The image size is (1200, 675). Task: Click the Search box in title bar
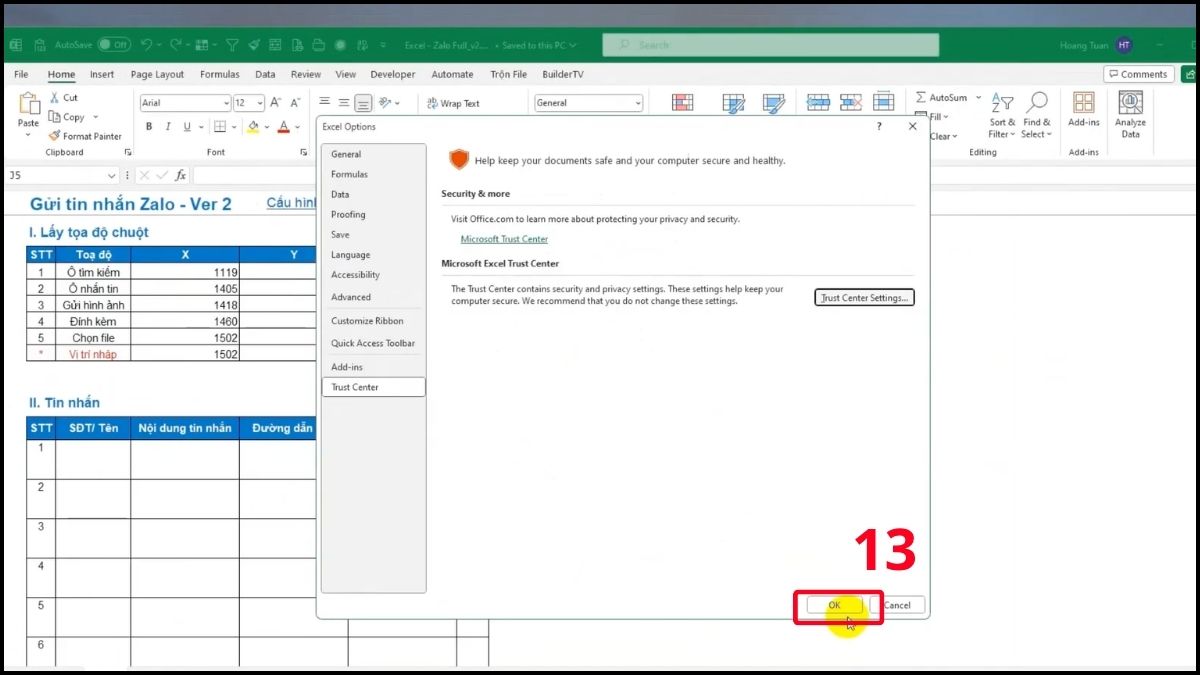(x=770, y=45)
